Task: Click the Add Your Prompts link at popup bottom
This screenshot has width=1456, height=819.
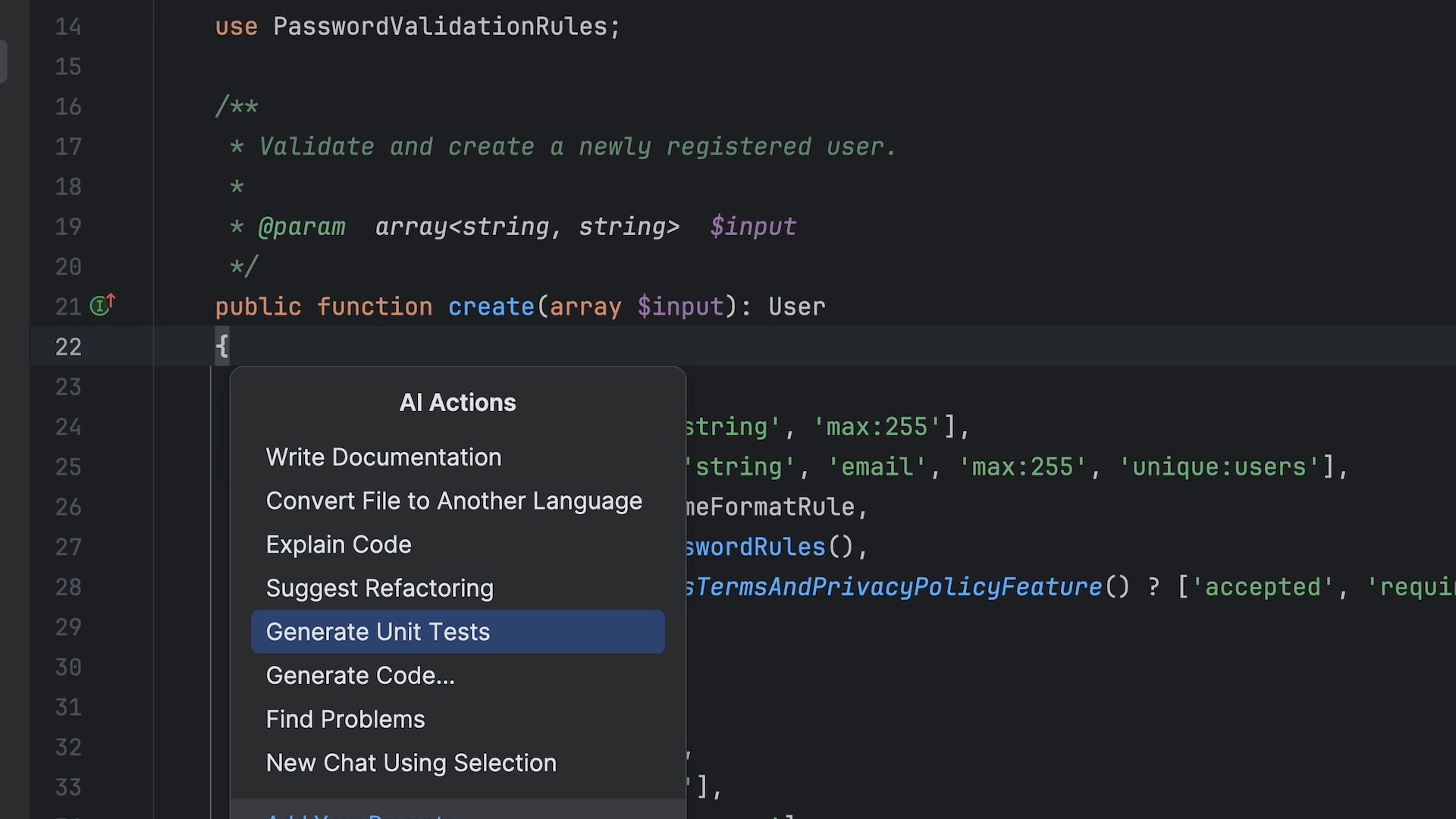Action: tap(356, 814)
